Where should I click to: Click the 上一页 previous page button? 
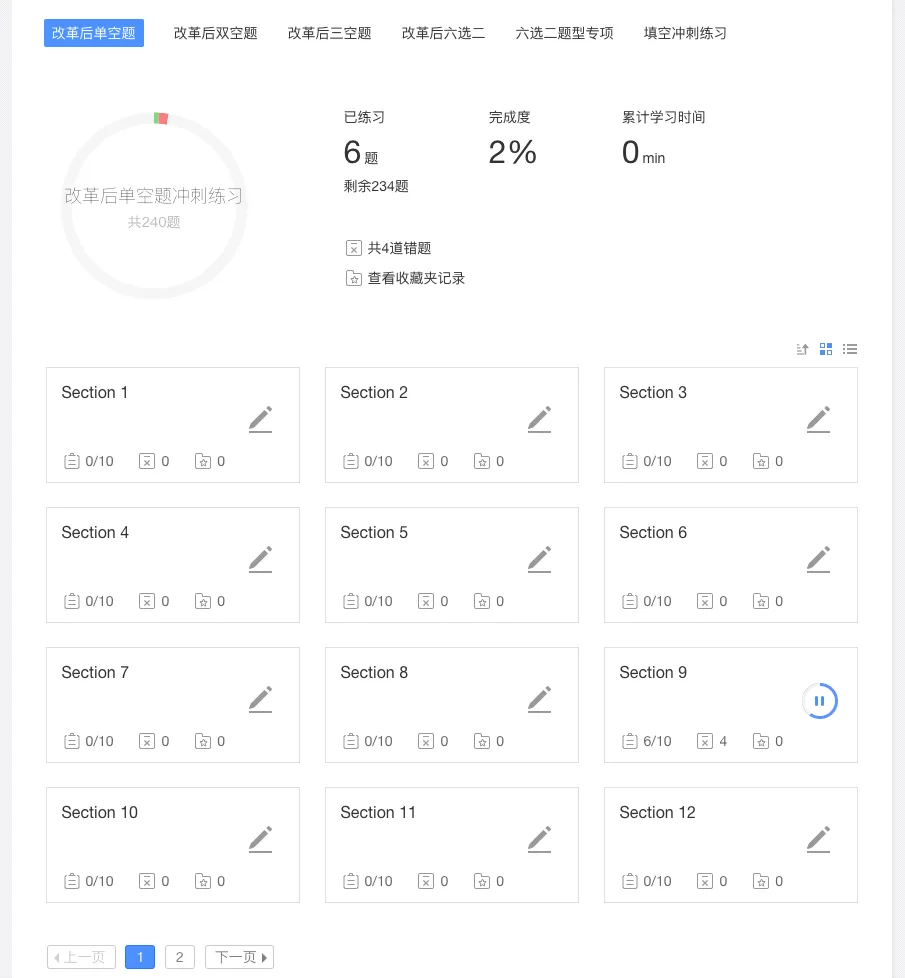pyautogui.click(x=81, y=957)
